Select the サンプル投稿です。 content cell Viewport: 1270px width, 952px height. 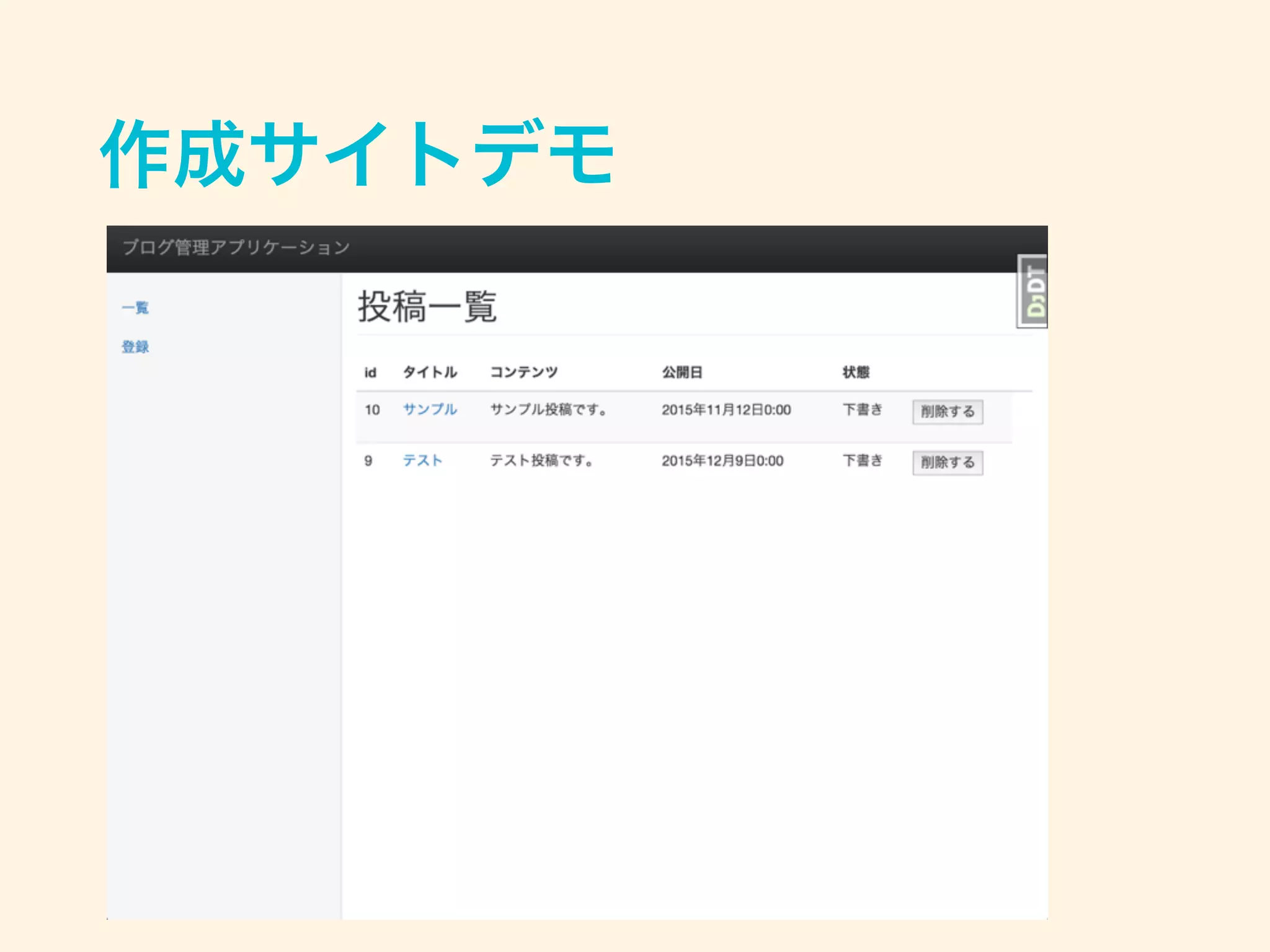point(548,410)
